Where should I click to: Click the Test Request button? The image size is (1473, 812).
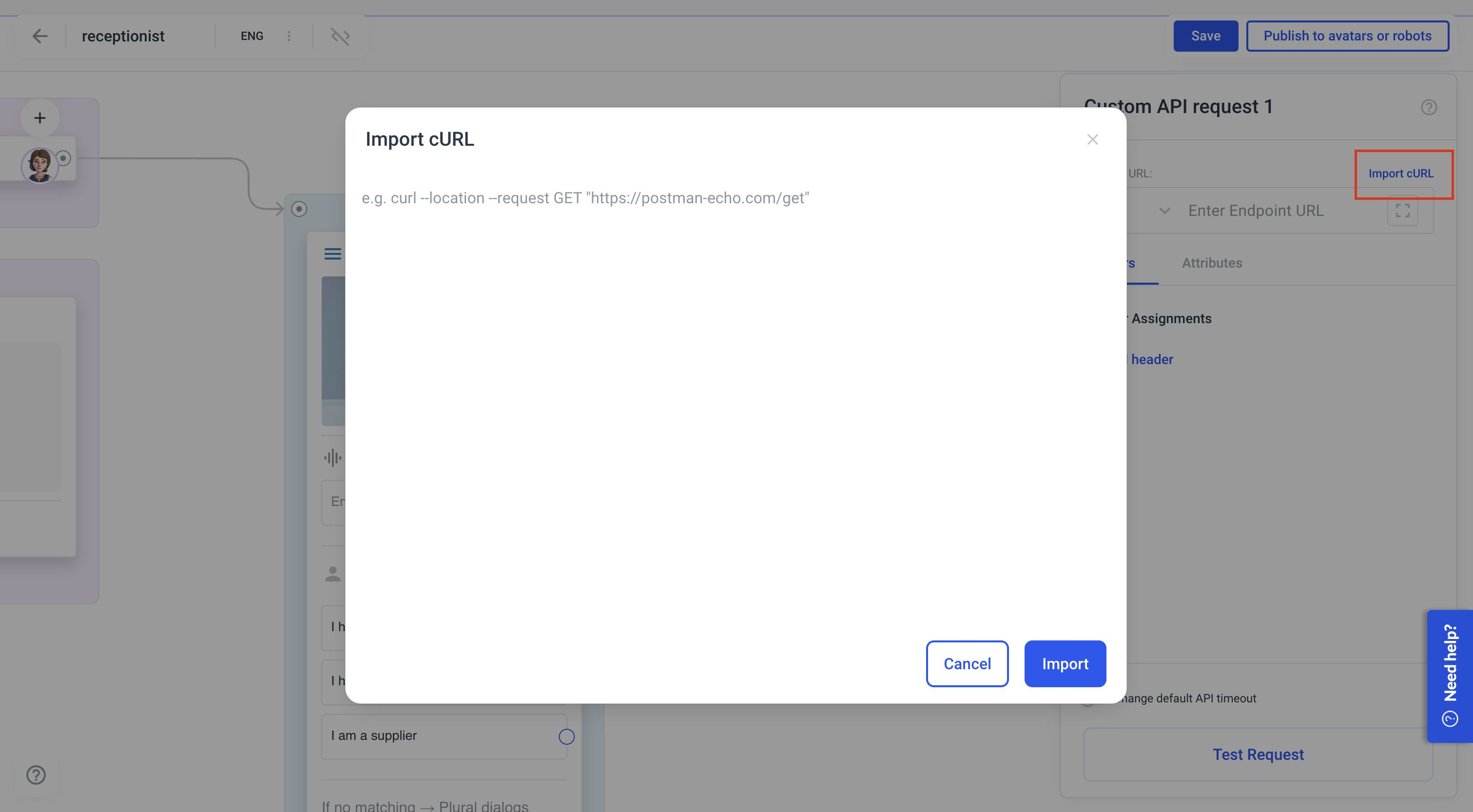click(1258, 754)
